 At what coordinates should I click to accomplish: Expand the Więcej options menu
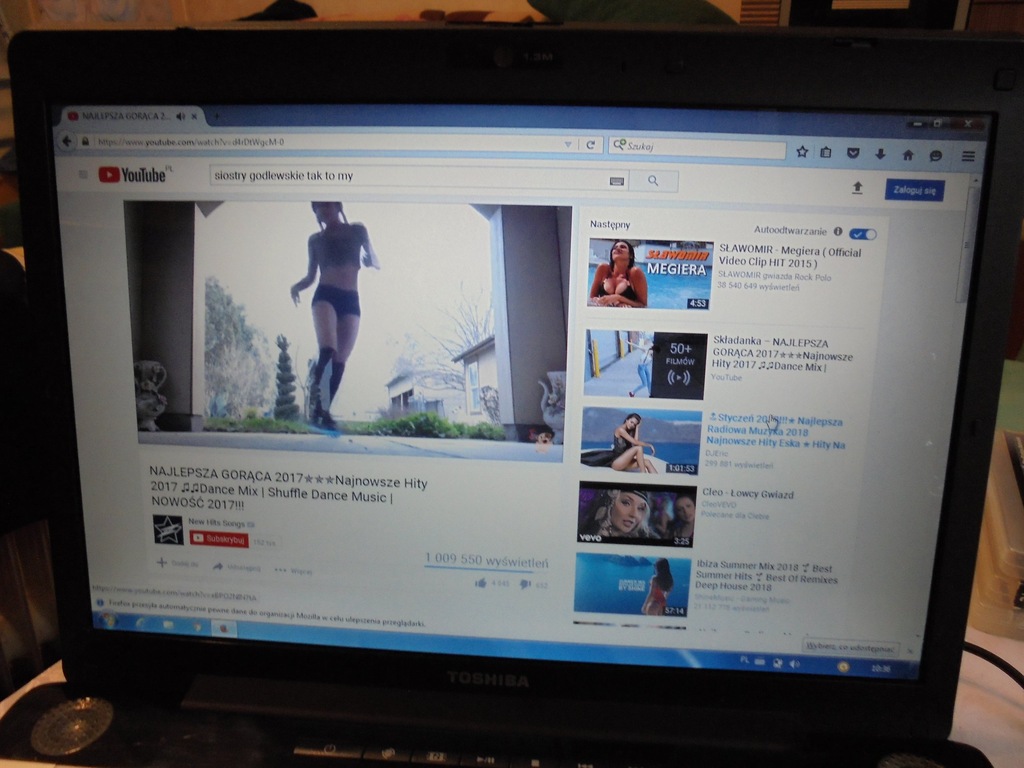pos(293,570)
